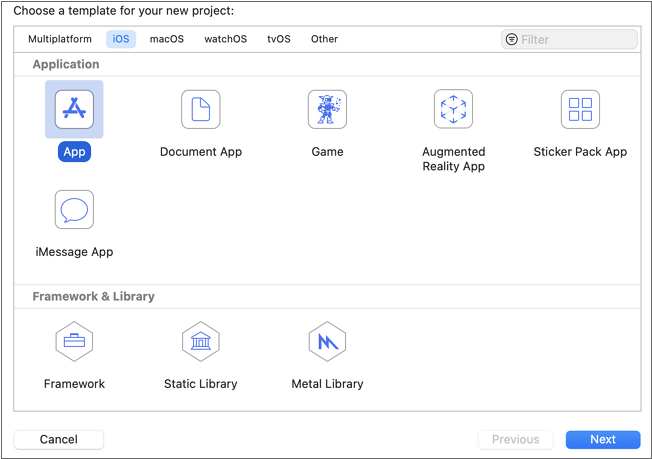Pick the Augmented Reality App icon
Image resolution: width=652 pixels, height=459 pixels.
[x=453, y=110]
